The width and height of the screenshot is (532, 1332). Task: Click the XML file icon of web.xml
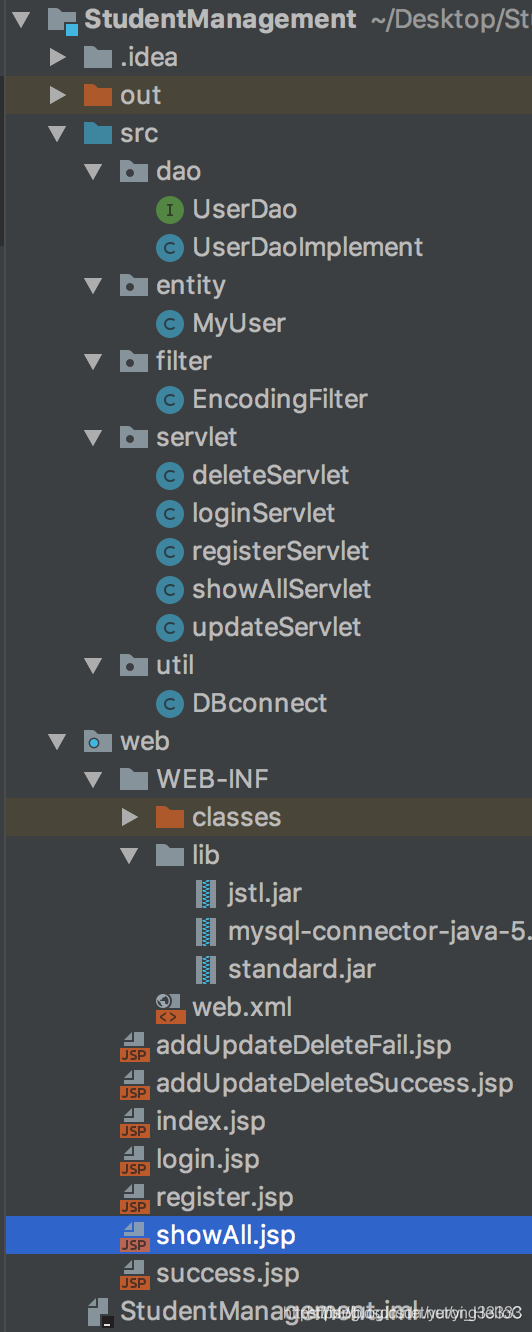tap(170, 1008)
